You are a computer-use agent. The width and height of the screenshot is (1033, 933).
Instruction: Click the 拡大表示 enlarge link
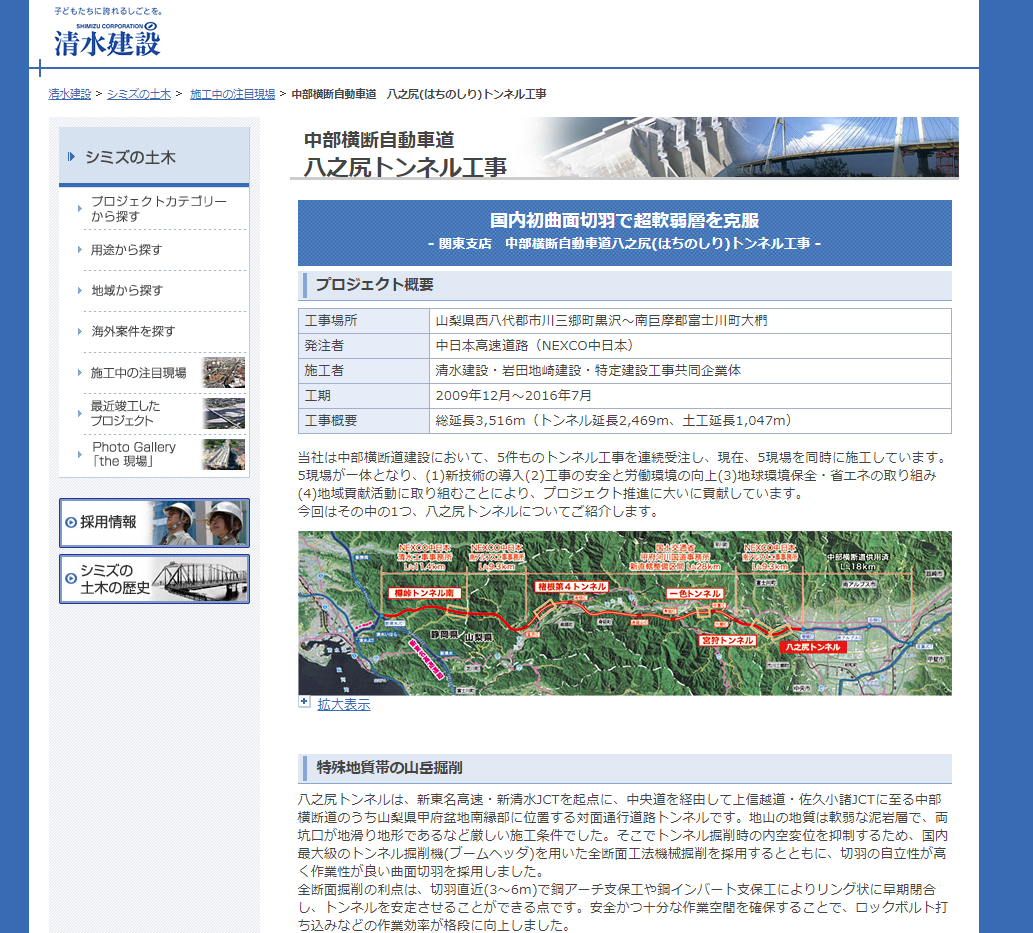click(344, 704)
